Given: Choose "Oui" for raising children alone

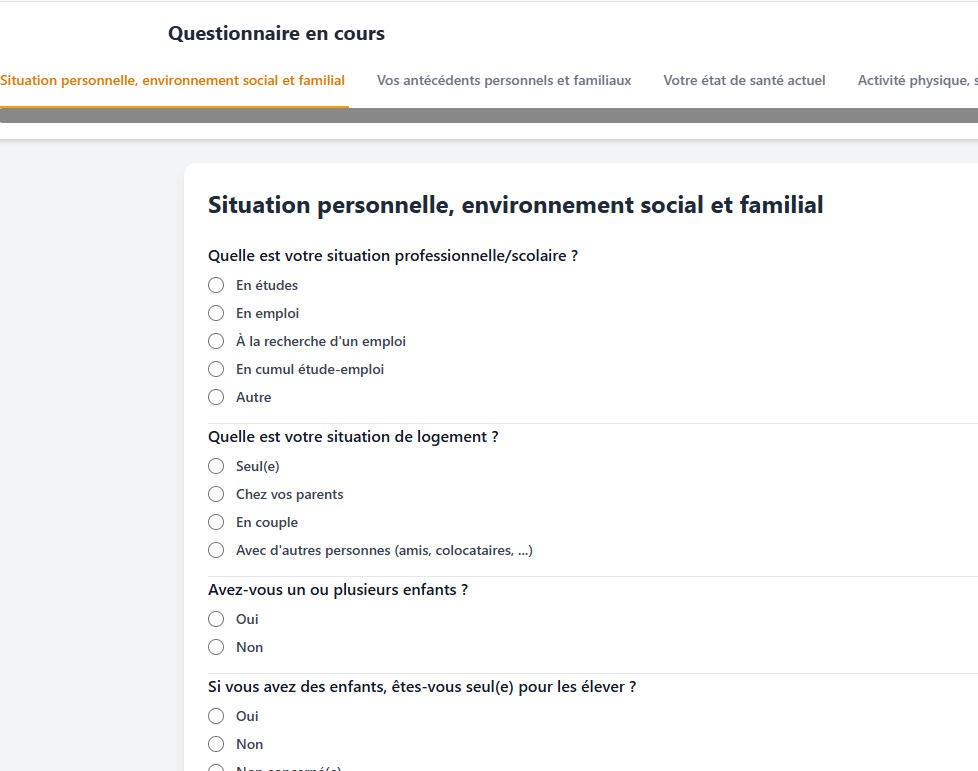Looking at the screenshot, I should point(216,716).
